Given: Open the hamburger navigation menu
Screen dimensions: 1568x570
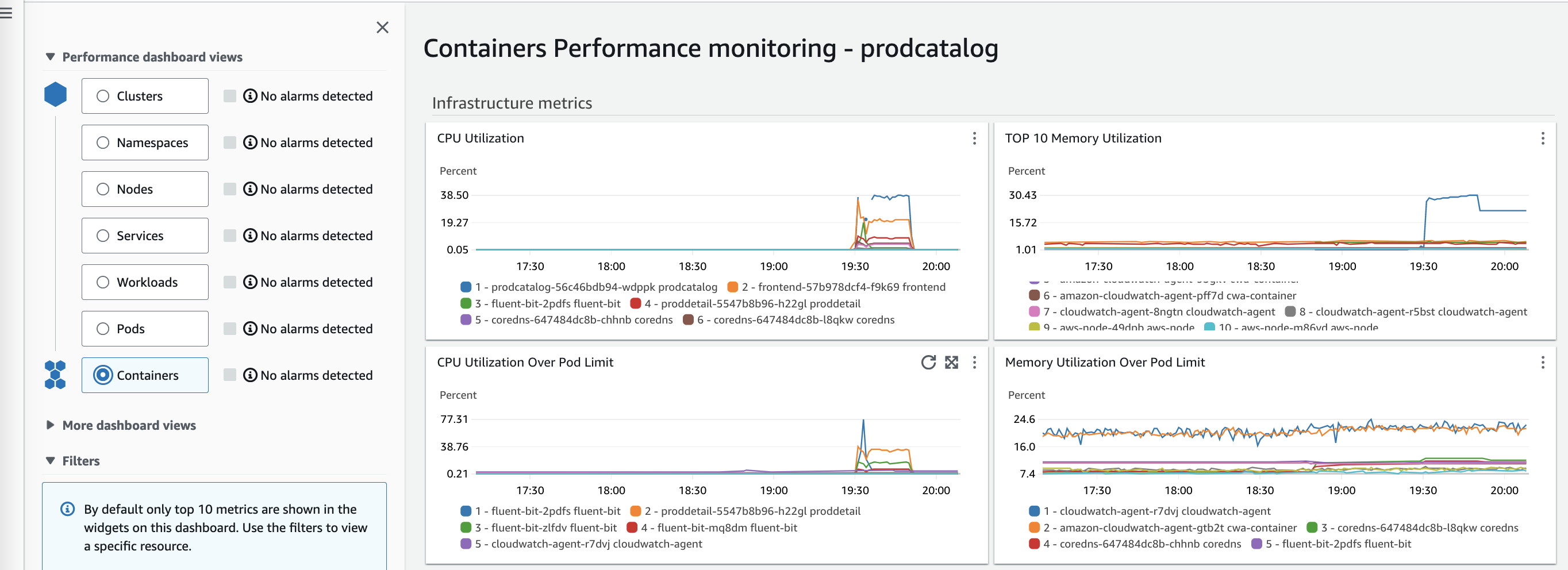Looking at the screenshot, I should [7, 13].
